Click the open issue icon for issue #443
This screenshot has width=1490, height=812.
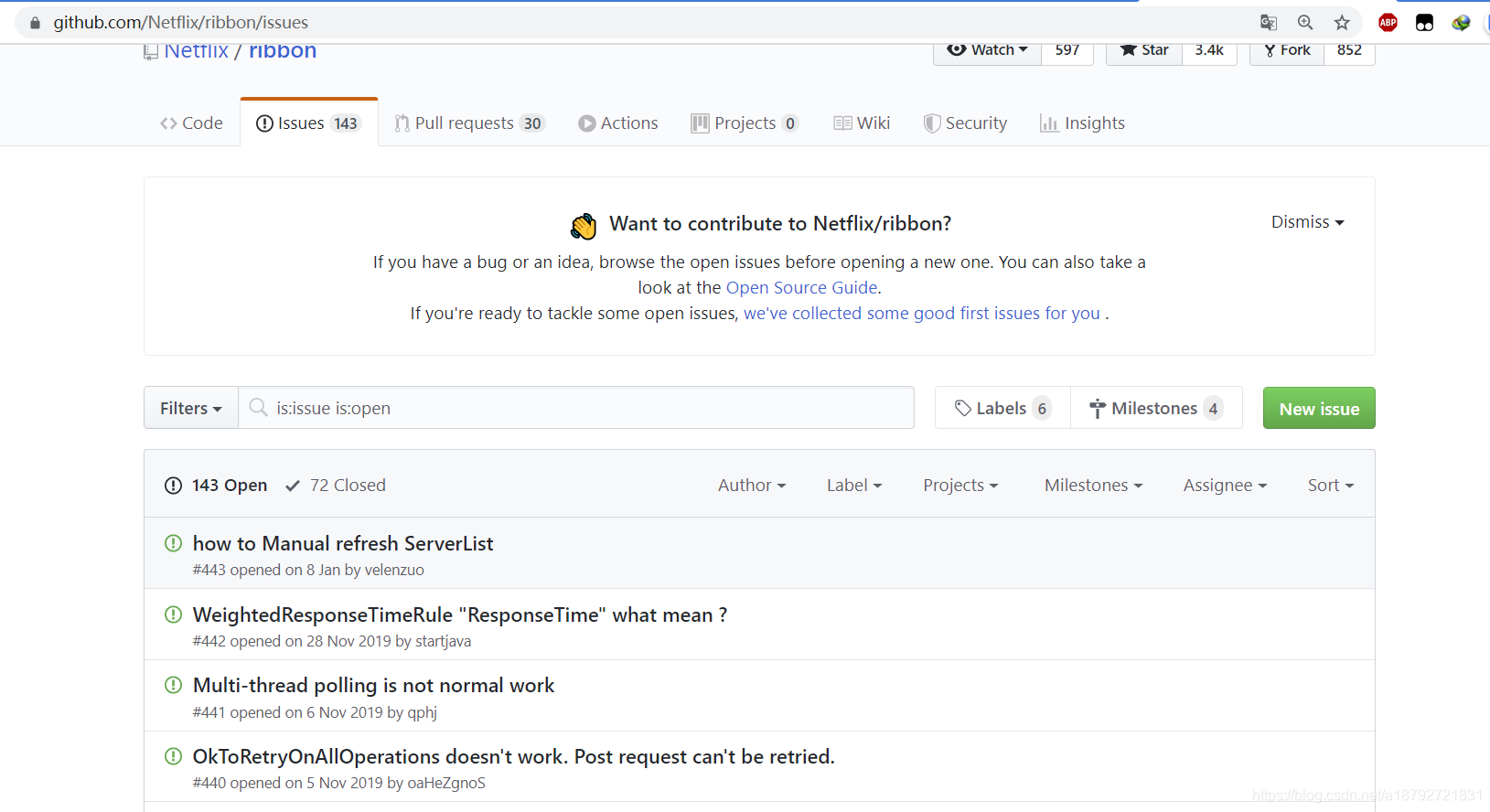(173, 543)
